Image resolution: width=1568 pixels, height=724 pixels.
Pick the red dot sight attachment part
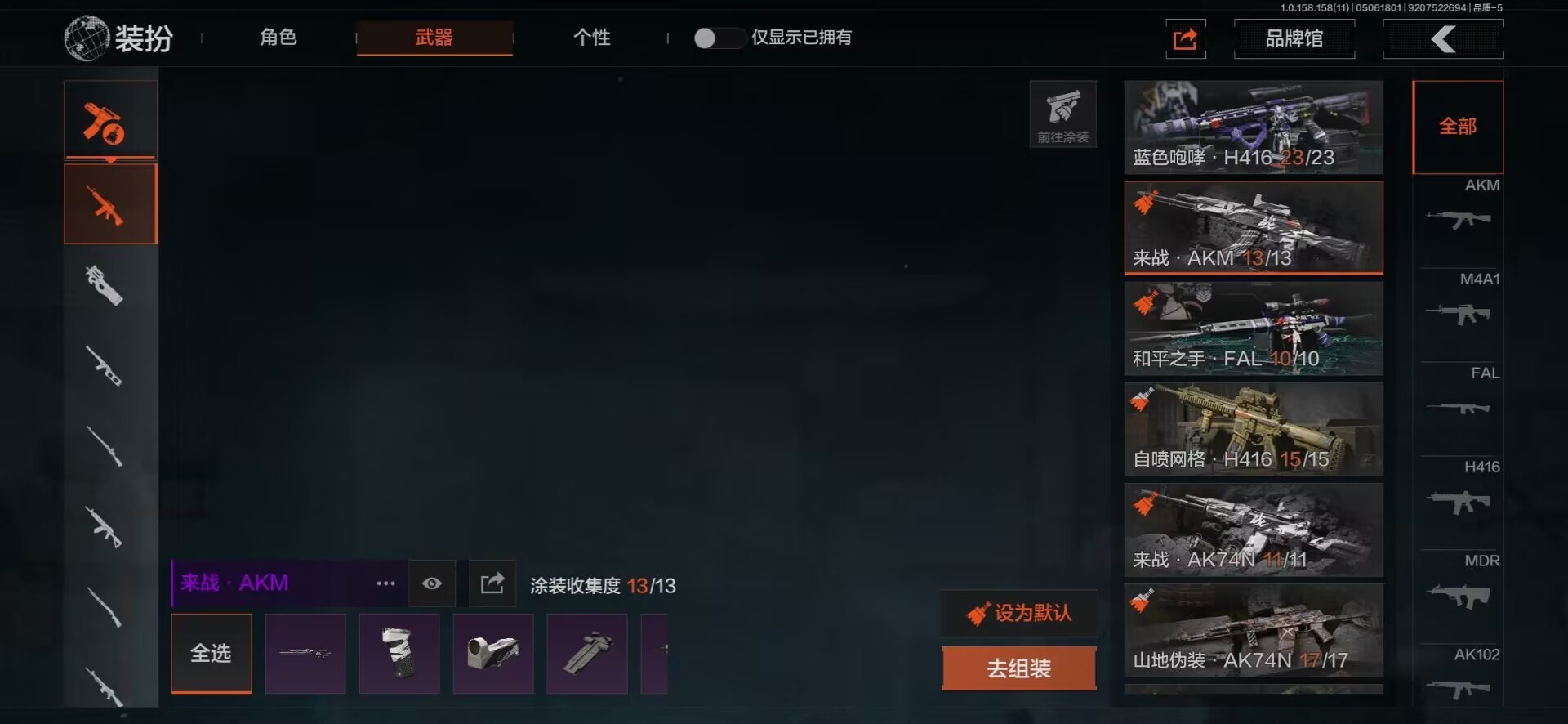pos(493,654)
